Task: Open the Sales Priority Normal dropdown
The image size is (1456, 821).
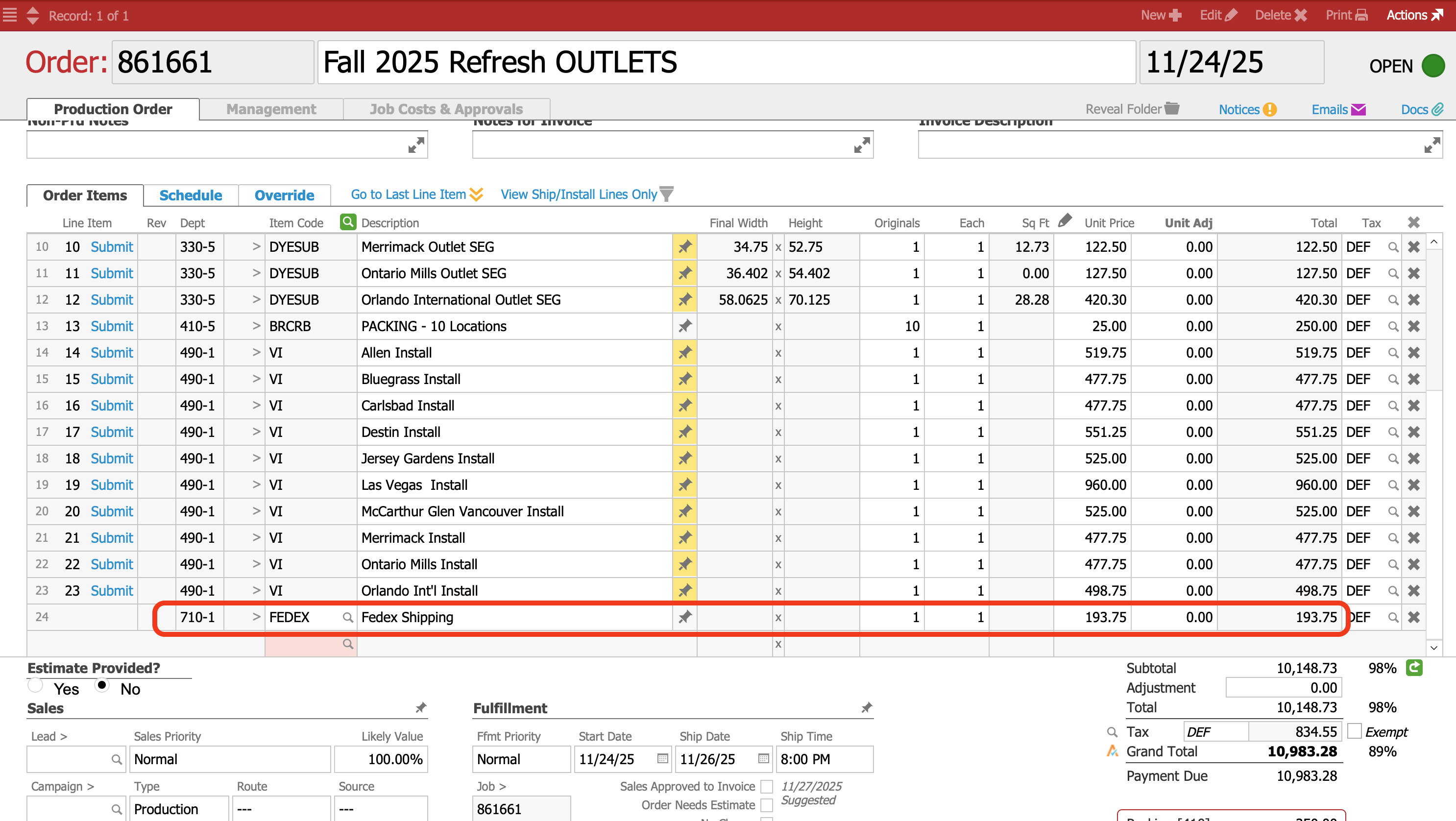Action: [x=229, y=759]
